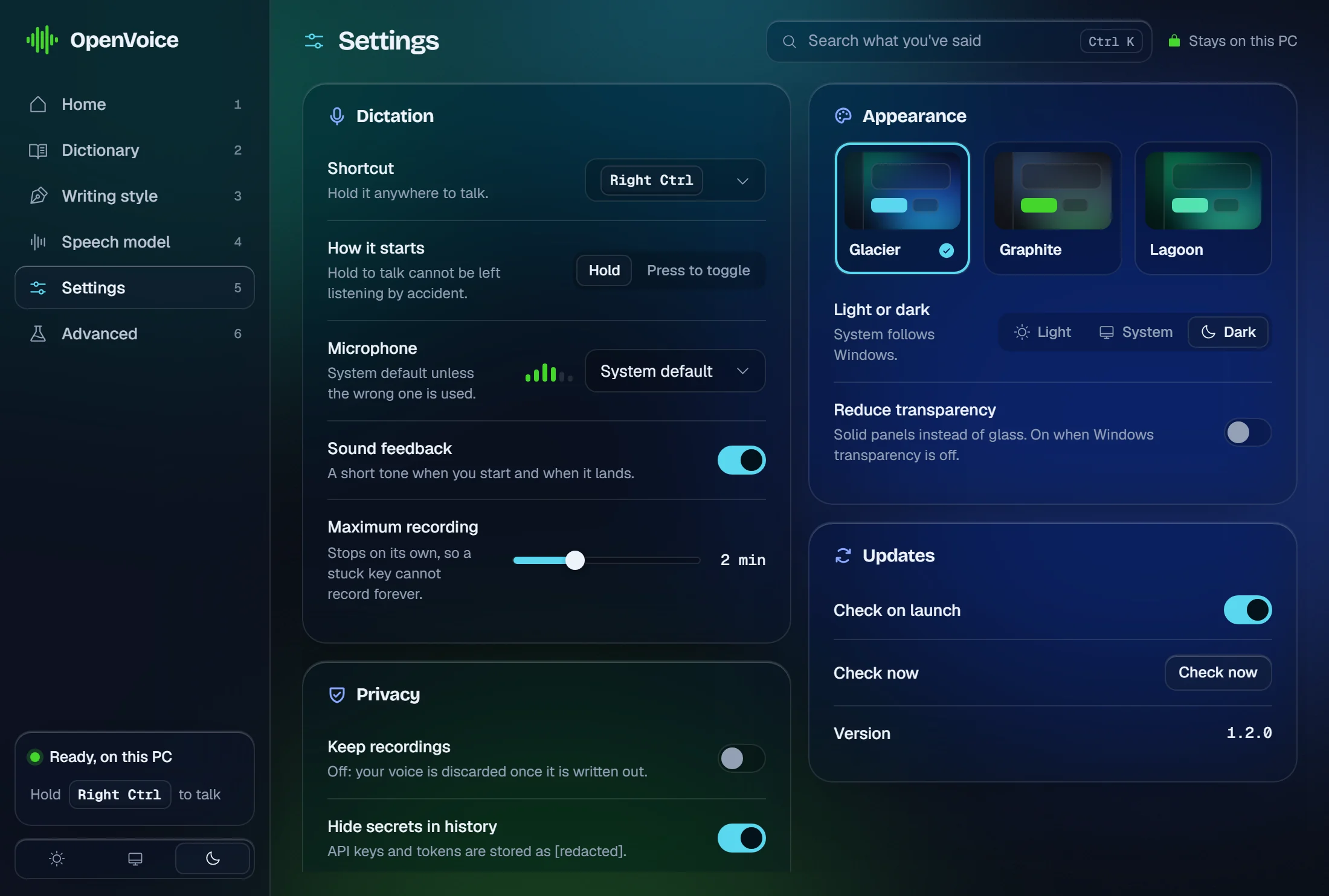Select the Light appearance option
The width and height of the screenshot is (1329, 896).
tap(1042, 332)
